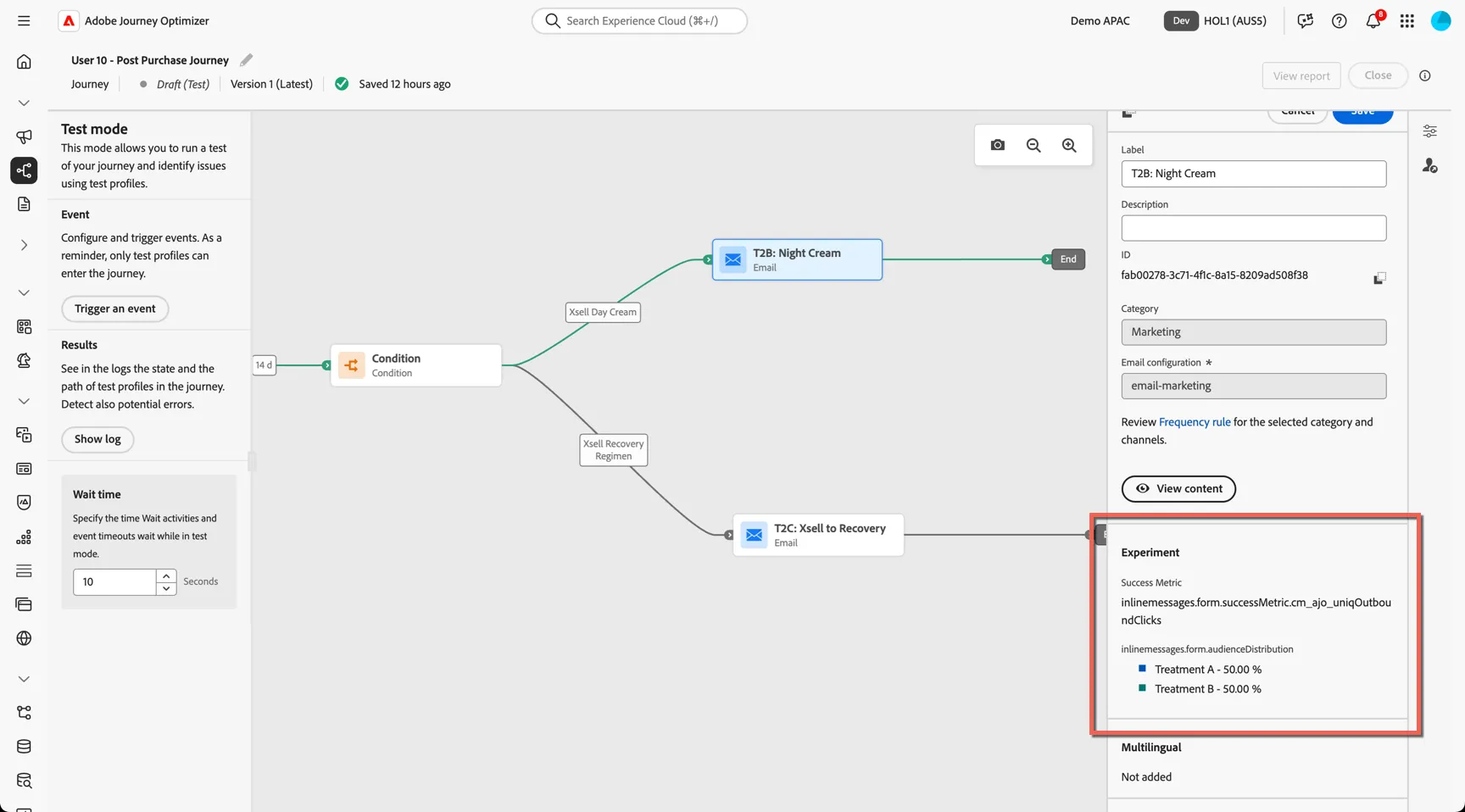Image resolution: width=1465 pixels, height=812 pixels.
Task: Zoom out of the journey canvas
Action: coord(1033,145)
